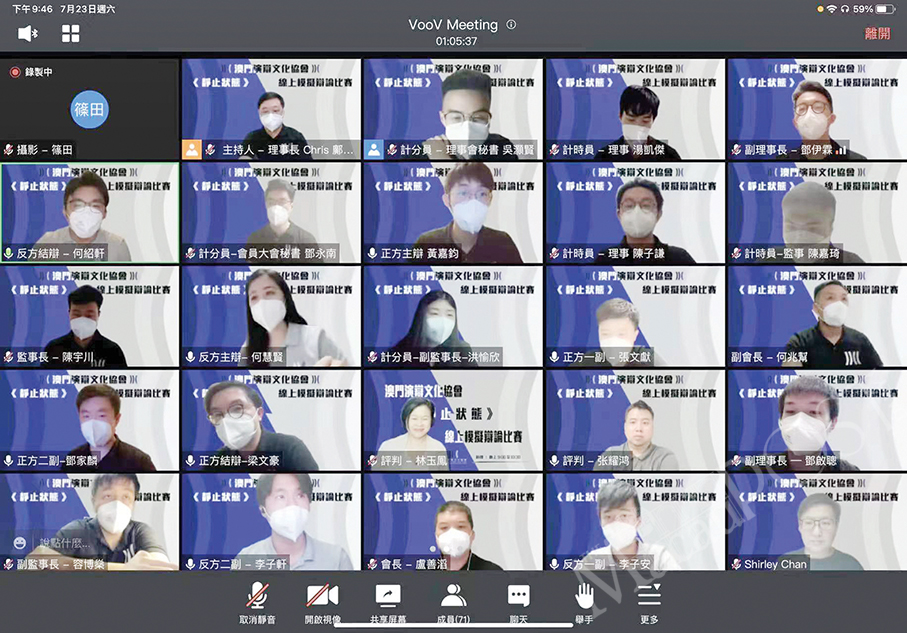907x633 pixels.
Task: Open the meeting info icon beside VooV Meeting
Action: (x=511, y=24)
